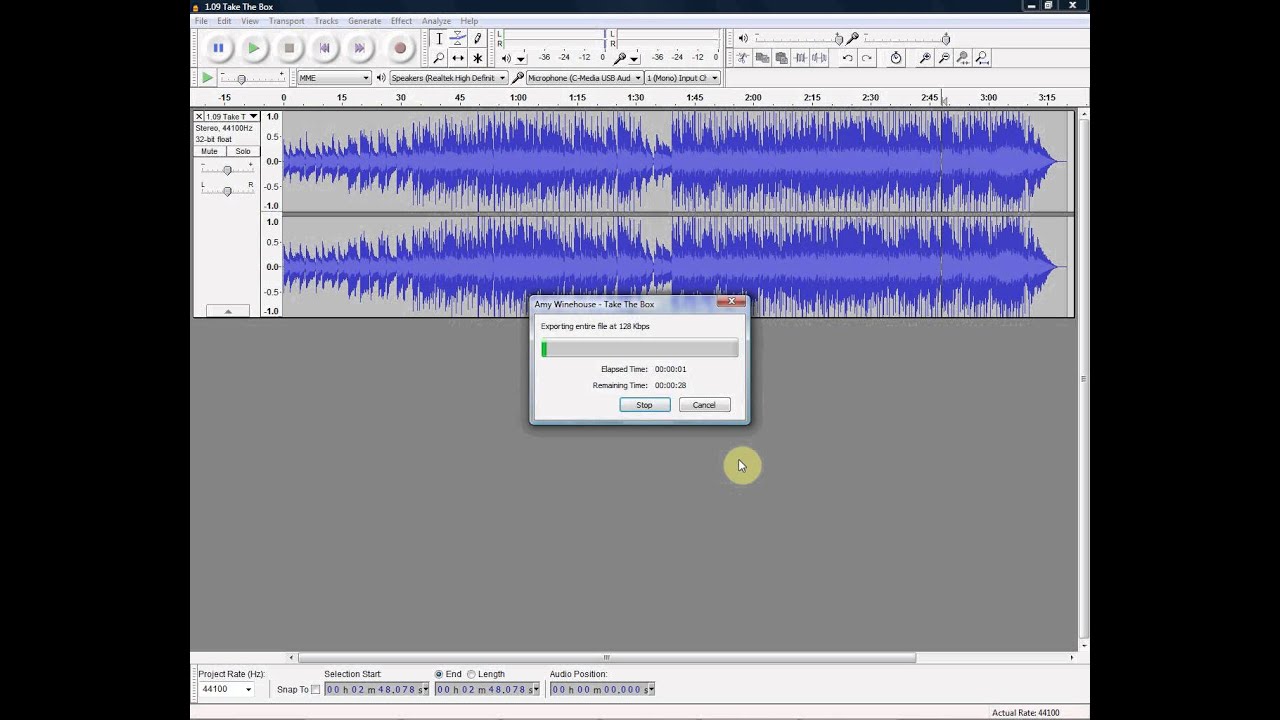
Task: Select the Selection (I-beam) tool
Action: [x=439, y=38]
